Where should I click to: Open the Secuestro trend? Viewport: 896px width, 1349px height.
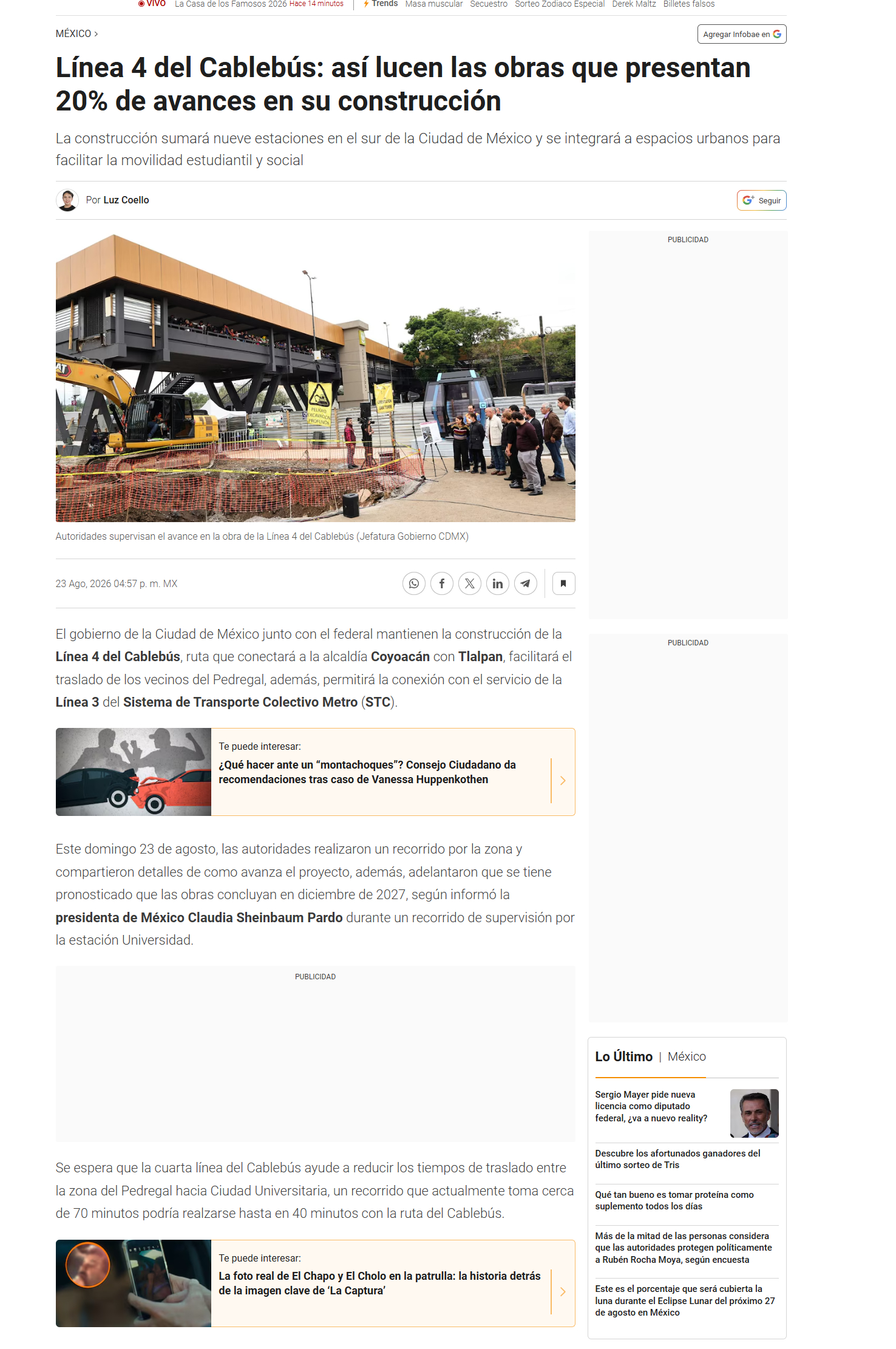489,4
